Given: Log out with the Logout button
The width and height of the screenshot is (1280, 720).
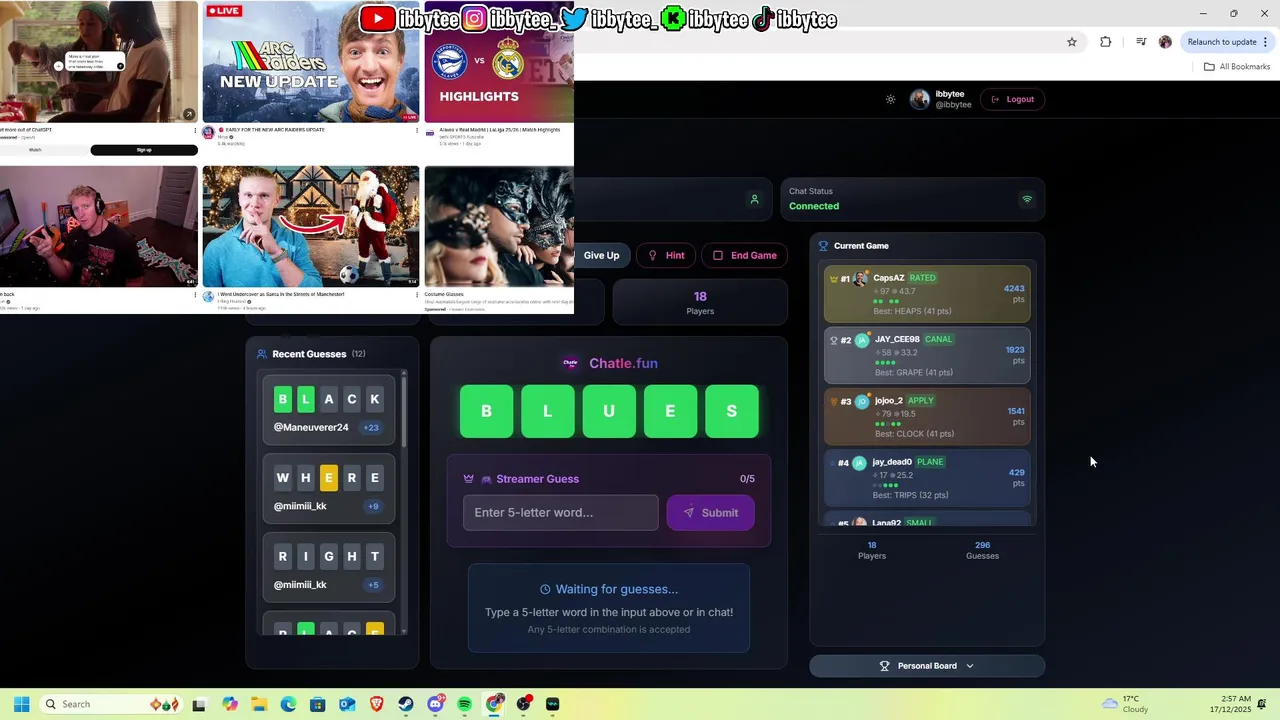Looking at the screenshot, I should pos(1012,99).
